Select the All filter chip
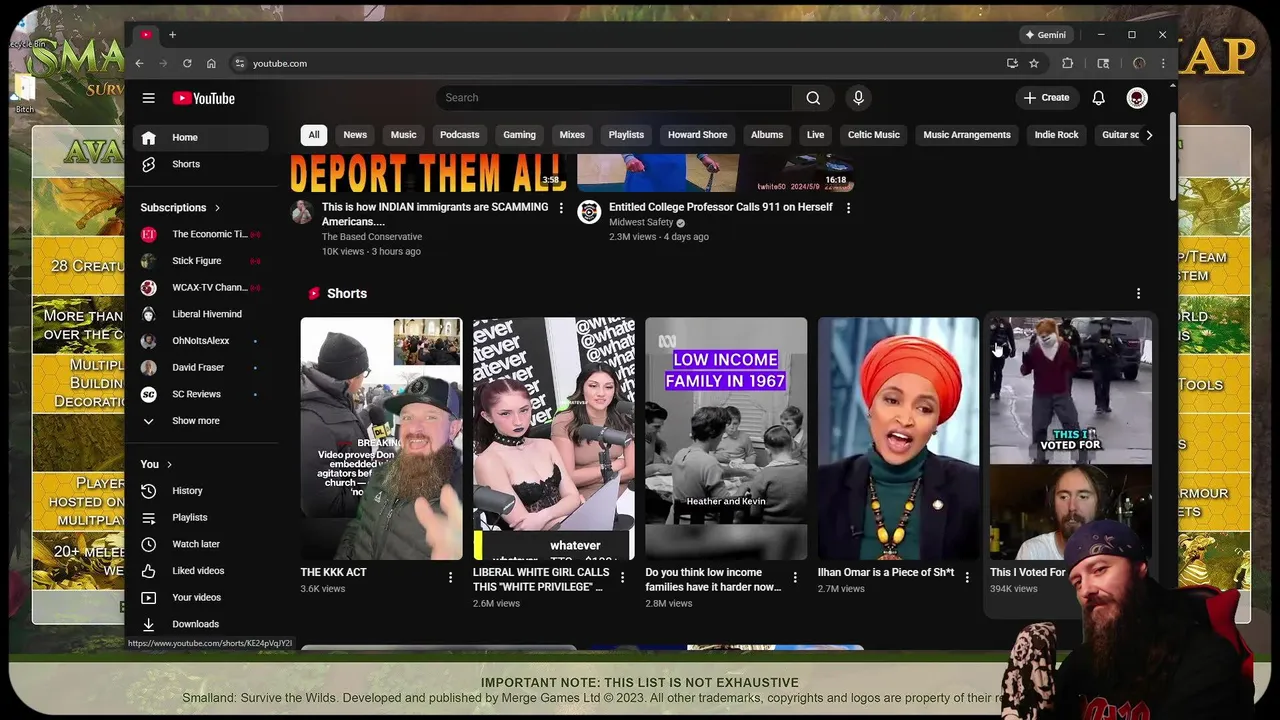The height and width of the screenshot is (720, 1280). coord(314,135)
